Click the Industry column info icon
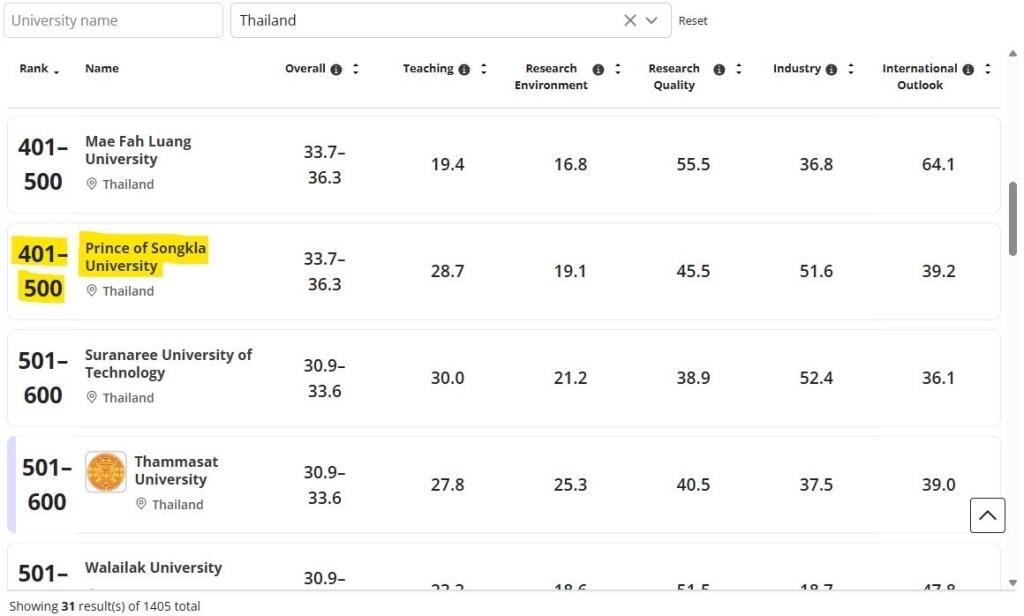 click(x=832, y=69)
